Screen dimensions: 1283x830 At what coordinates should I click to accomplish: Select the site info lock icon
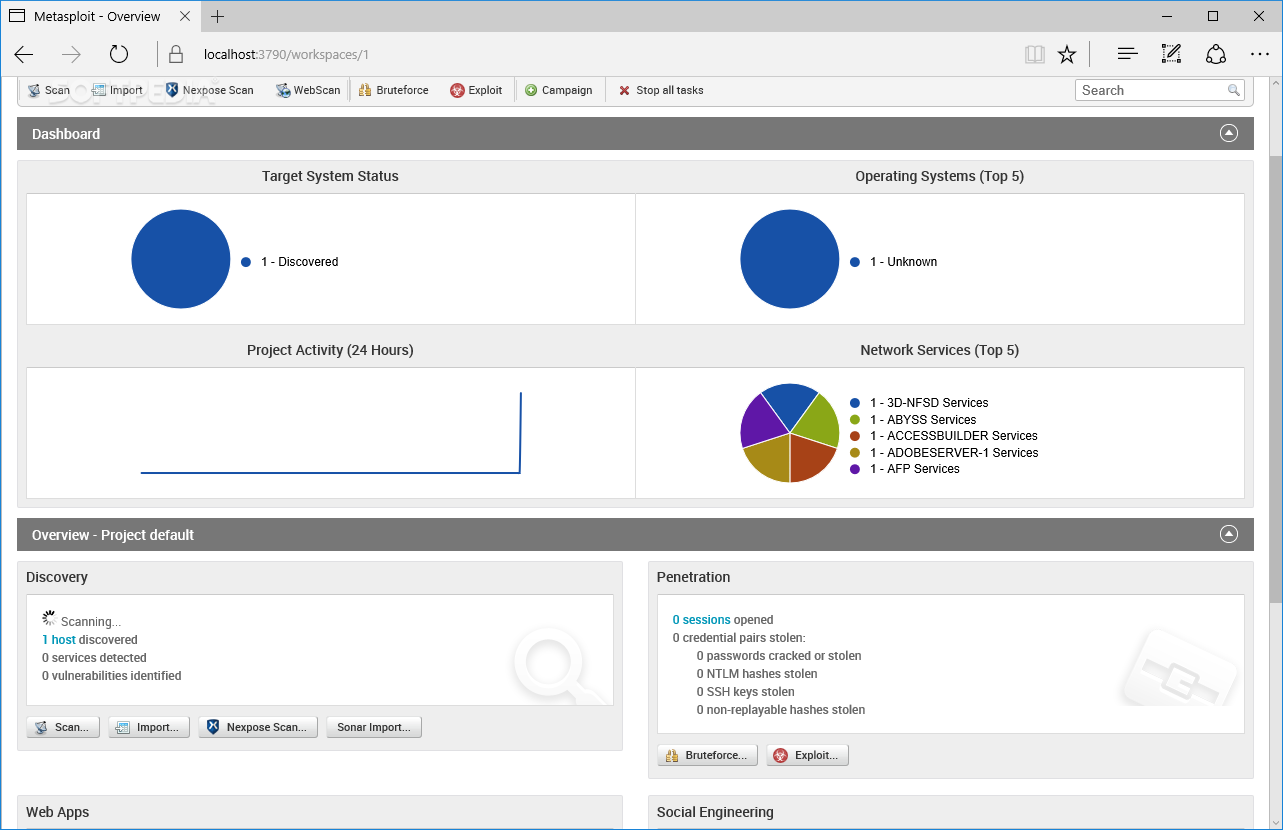point(176,55)
